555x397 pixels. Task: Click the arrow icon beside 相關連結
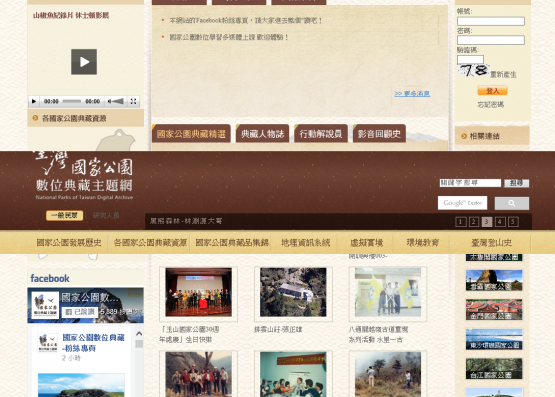click(464, 136)
